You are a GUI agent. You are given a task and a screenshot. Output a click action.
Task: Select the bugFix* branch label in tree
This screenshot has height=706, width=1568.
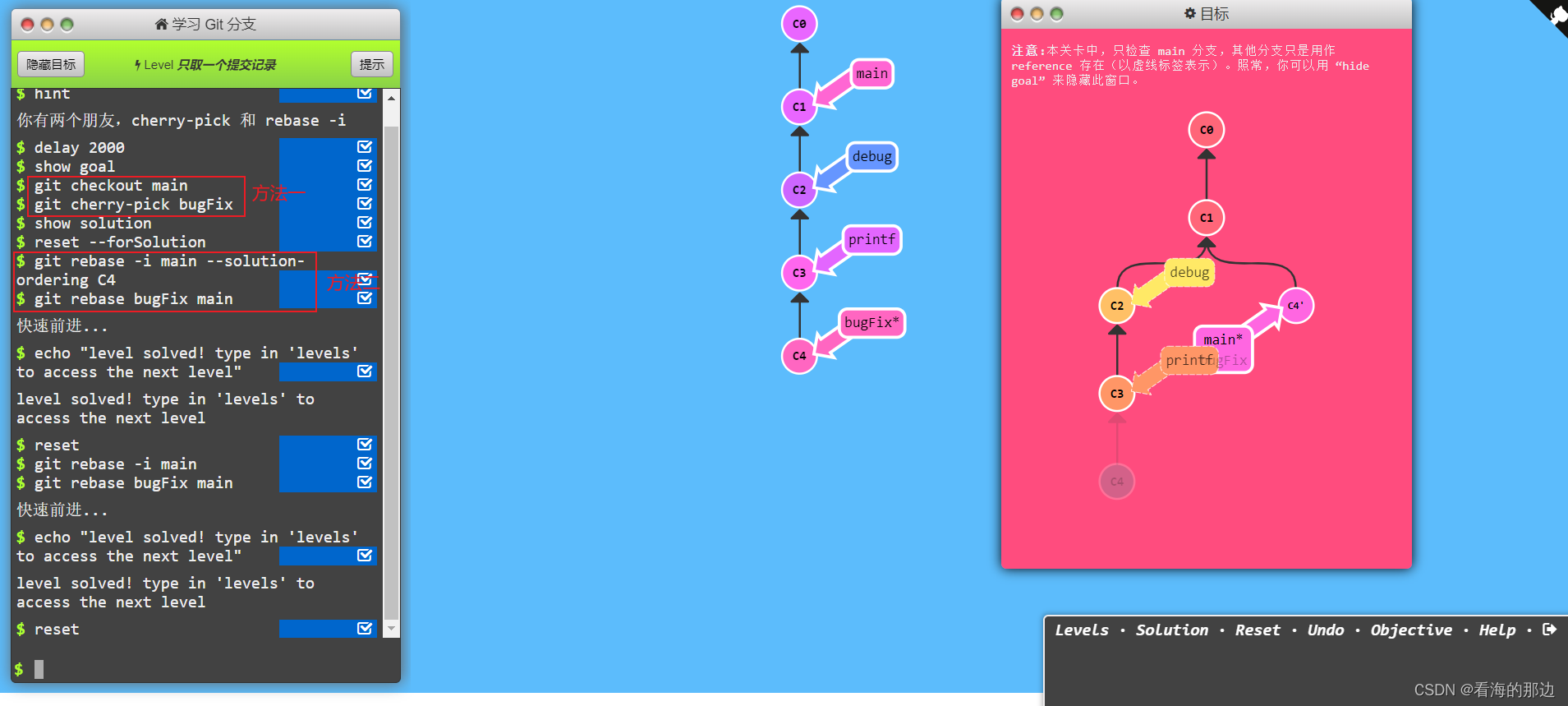871,323
